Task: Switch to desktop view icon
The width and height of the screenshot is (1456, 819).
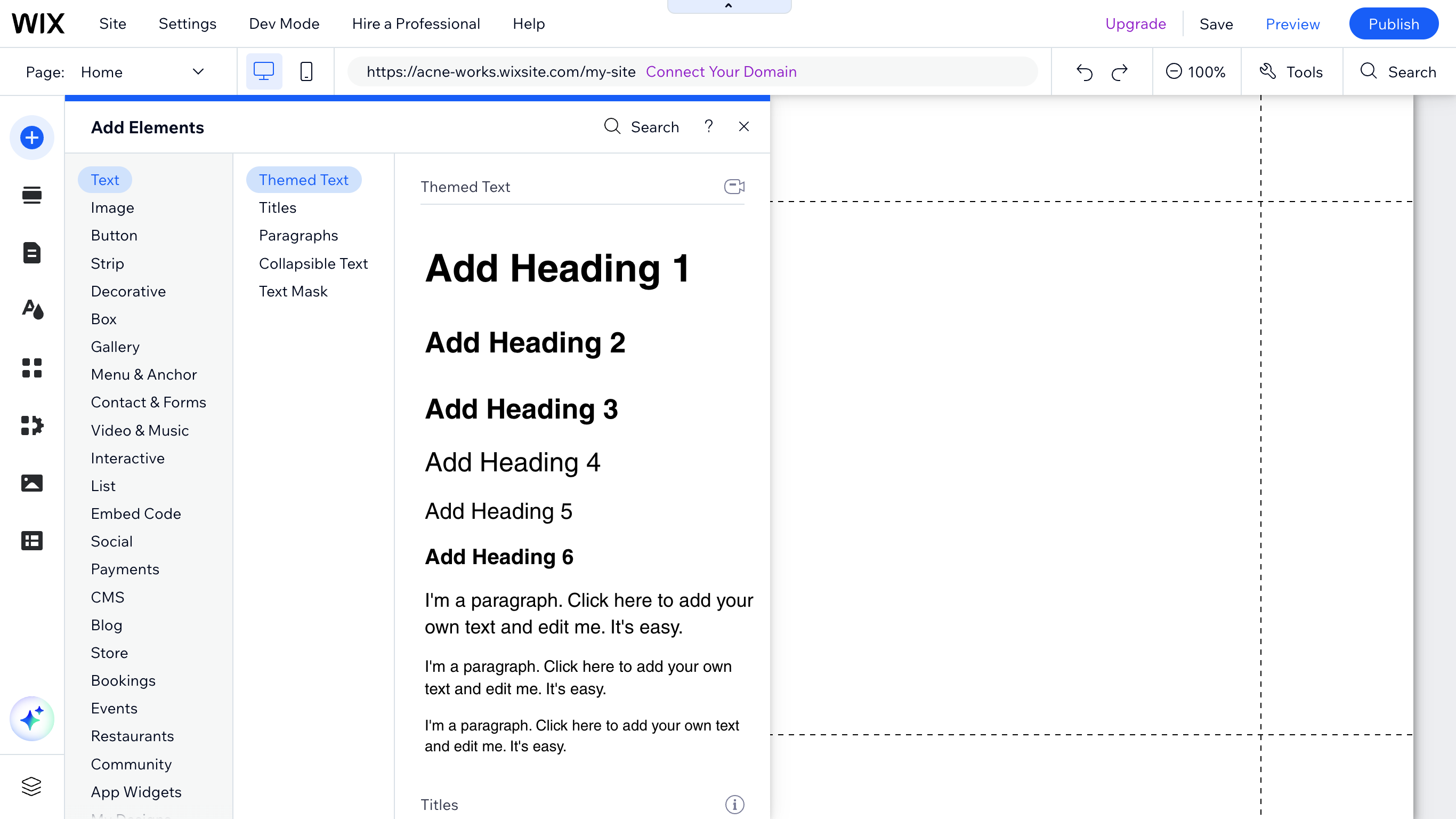Action: coord(263,71)
